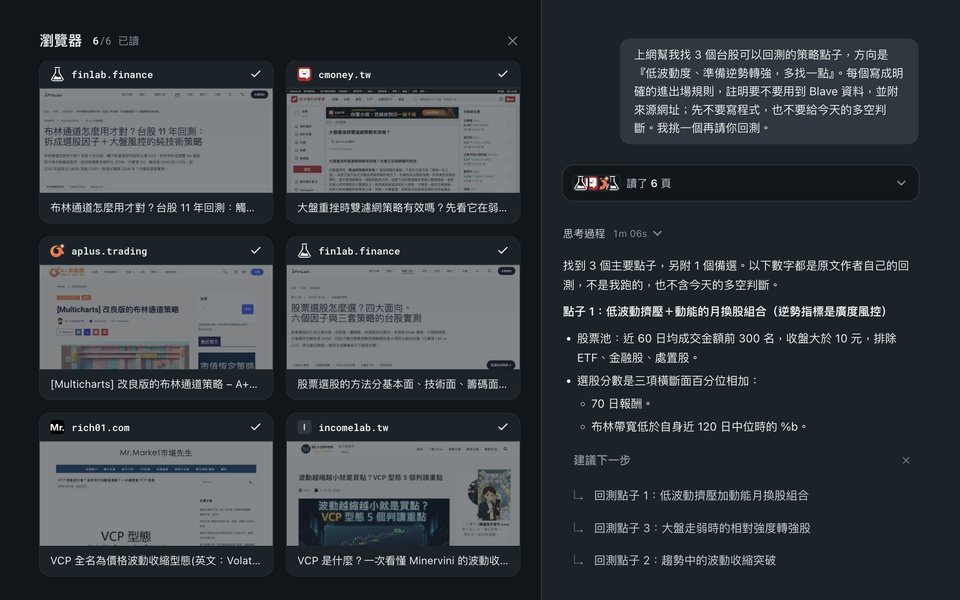
Task: Click the incomelab.tw favicon
Action: tap(304, 427)
